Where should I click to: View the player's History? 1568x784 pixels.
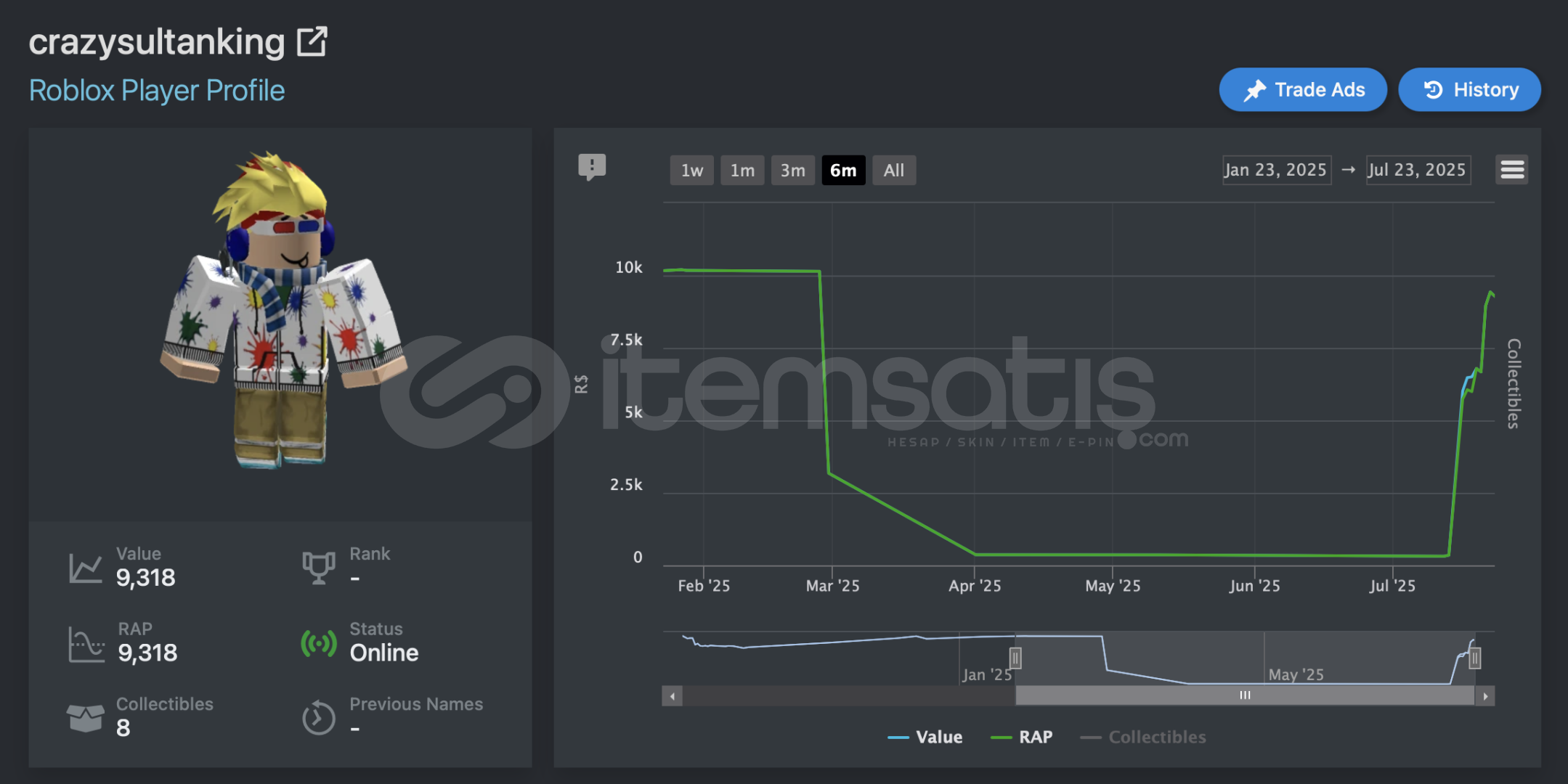(1469, 90)
